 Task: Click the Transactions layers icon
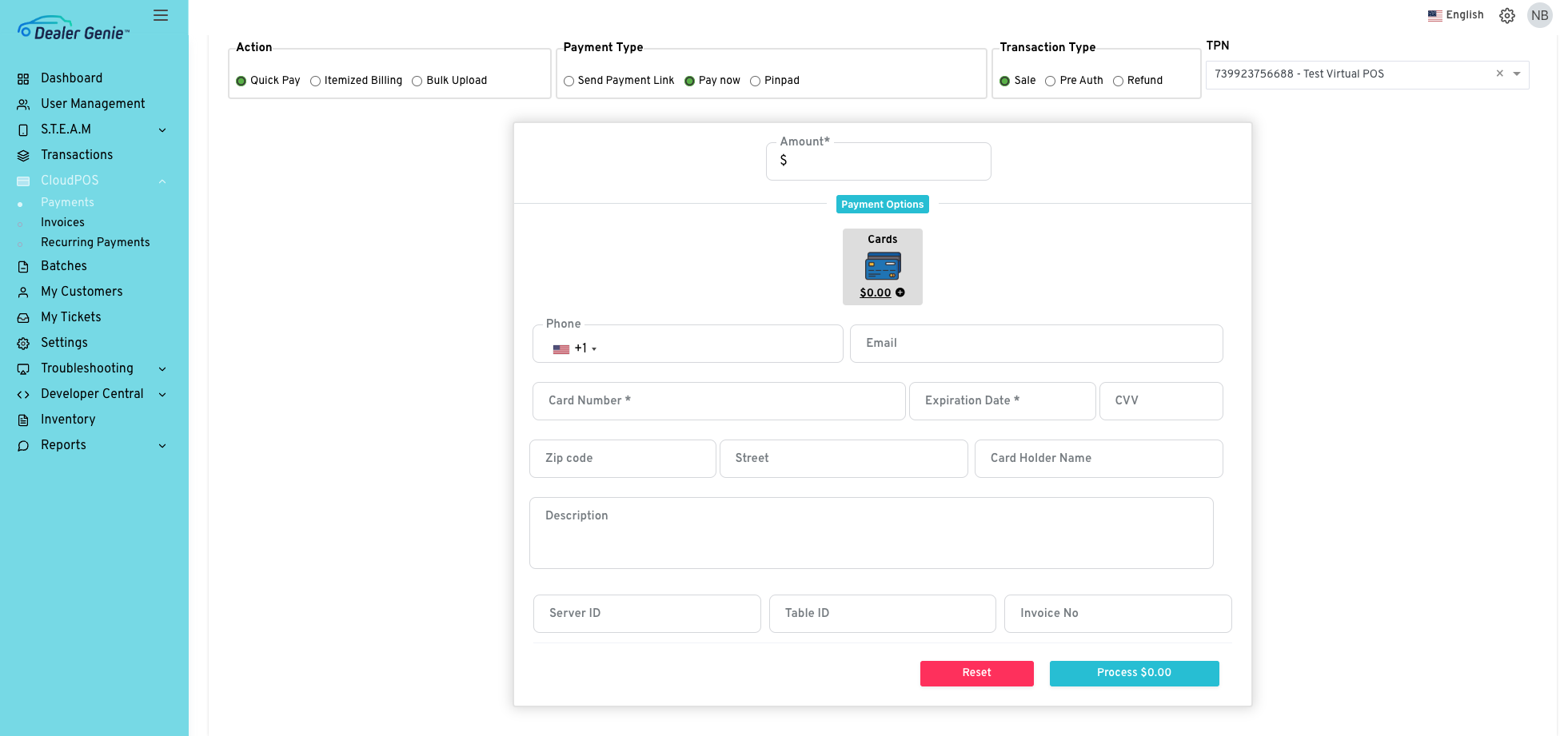(x=23, y=156)
